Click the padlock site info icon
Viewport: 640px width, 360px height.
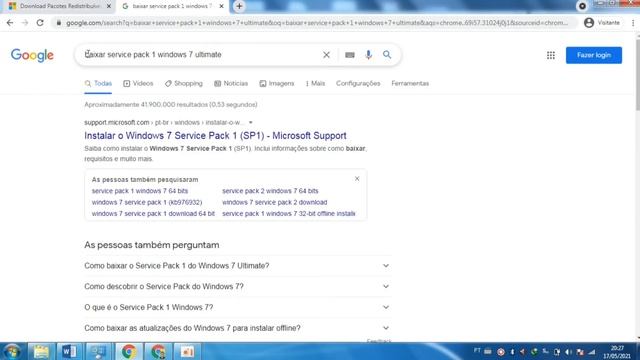coord(59,23)
